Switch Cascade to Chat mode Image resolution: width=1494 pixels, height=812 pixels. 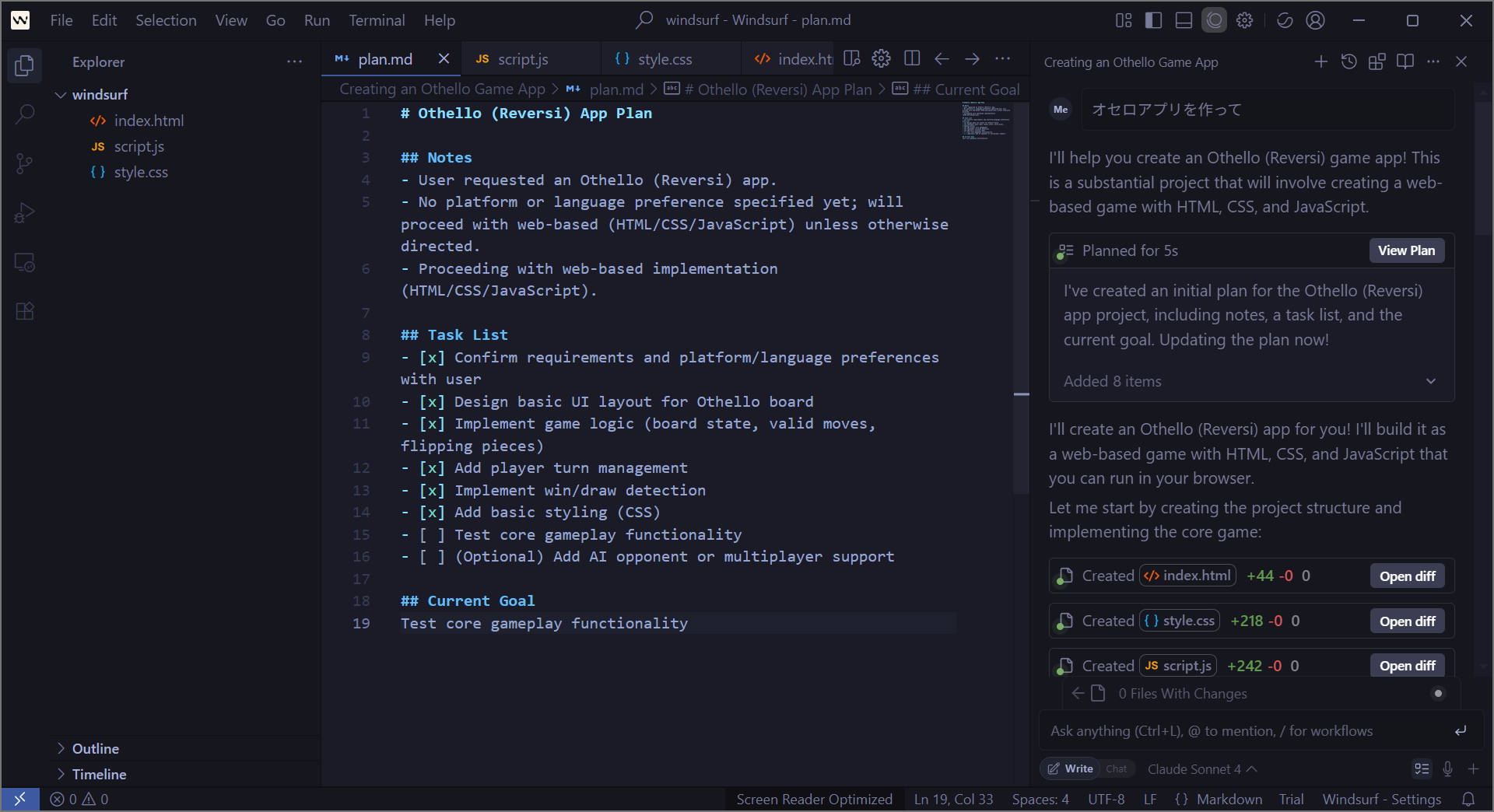click(x=1116, y=768)
